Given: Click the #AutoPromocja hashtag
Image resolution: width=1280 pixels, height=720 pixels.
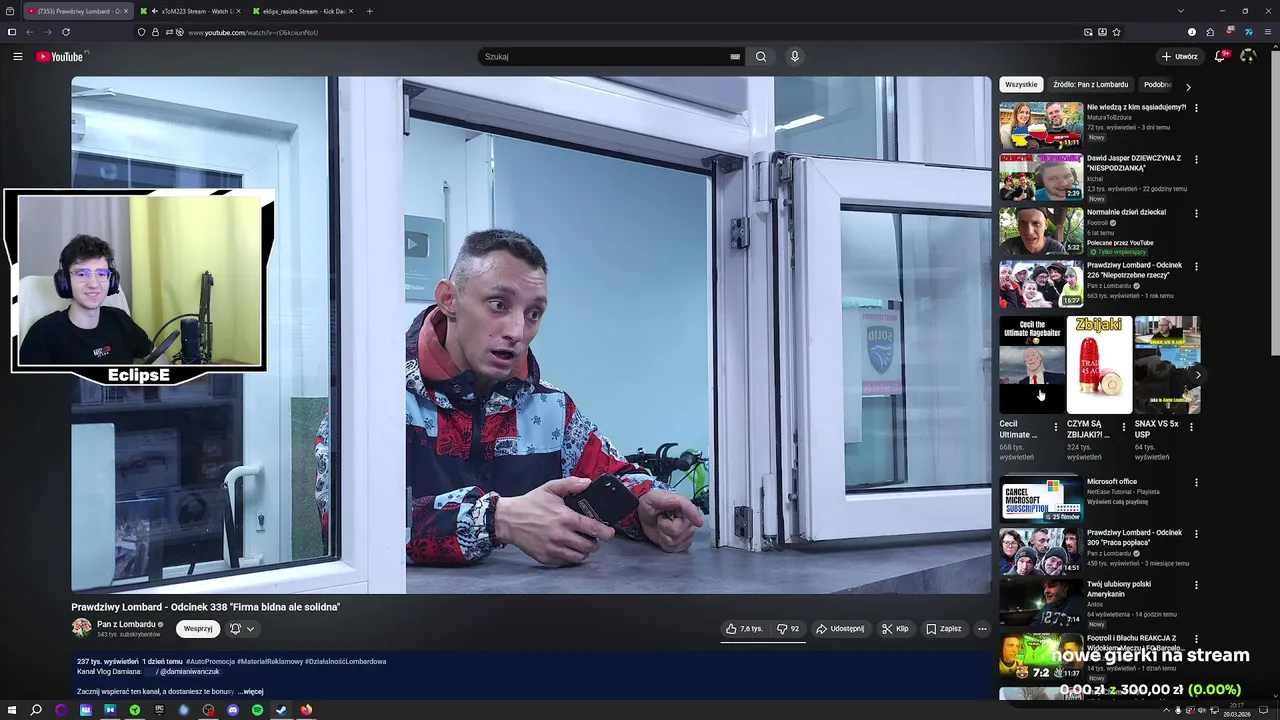Looking at the screenshot, I should point(209,661).
